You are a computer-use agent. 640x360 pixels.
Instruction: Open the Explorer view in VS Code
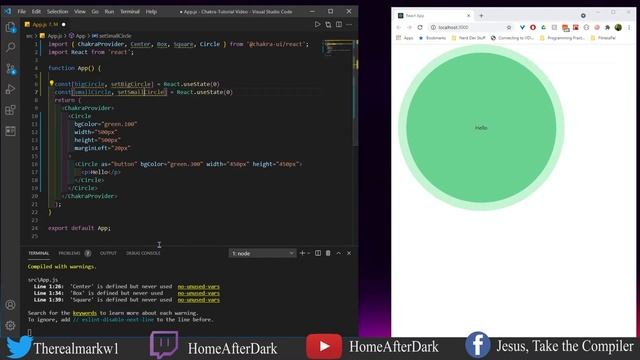[x=11, y=27]
